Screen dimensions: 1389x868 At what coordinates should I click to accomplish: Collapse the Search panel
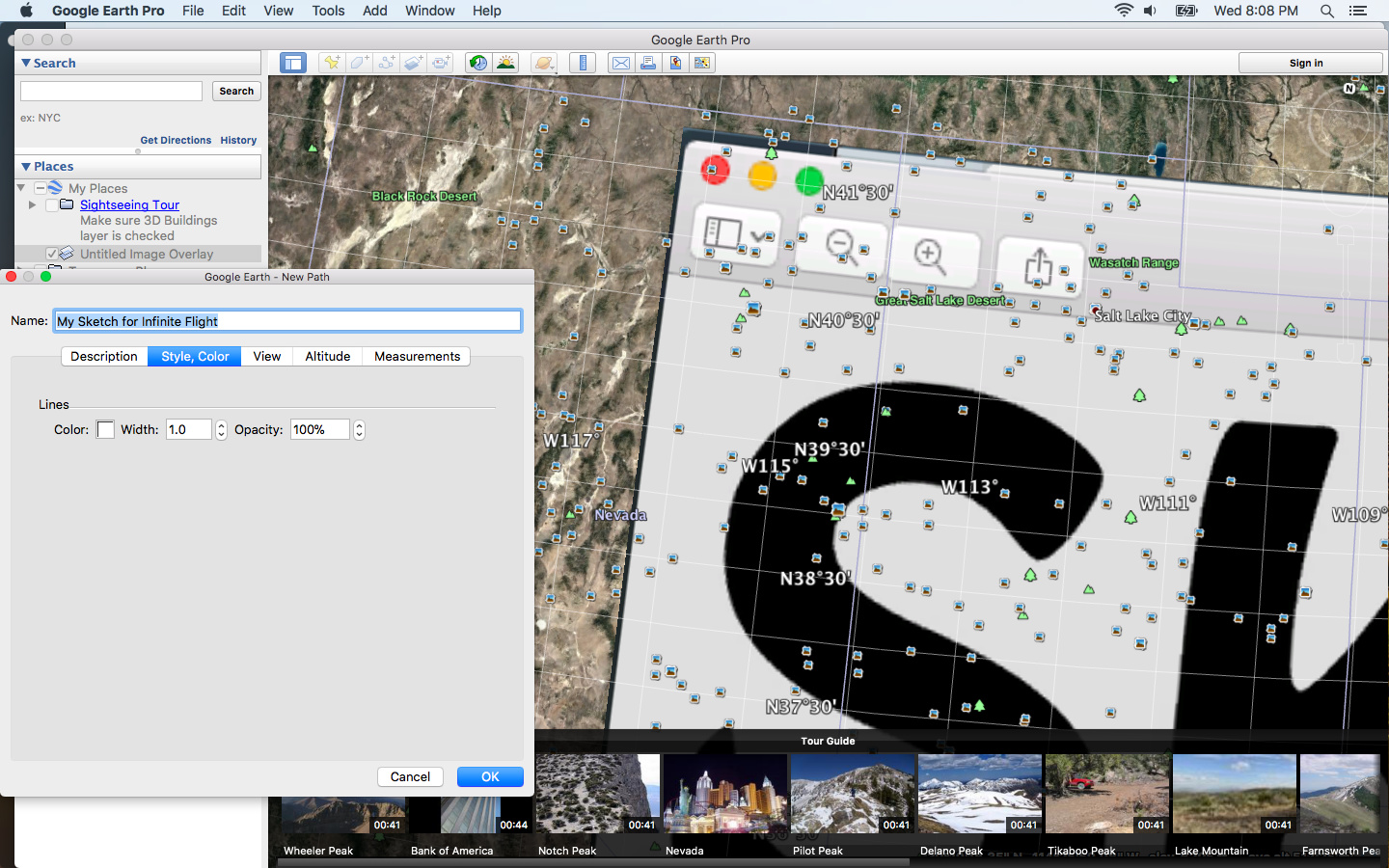coord(26,63)
